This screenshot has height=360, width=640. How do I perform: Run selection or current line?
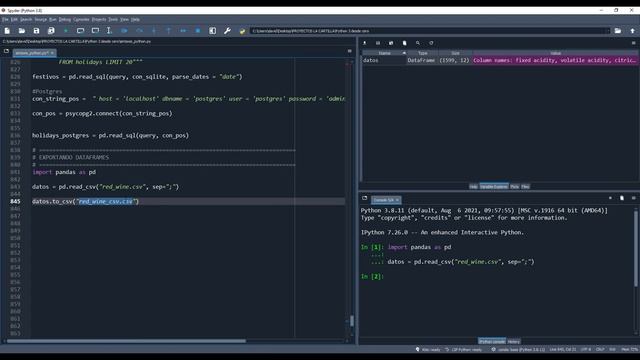[109, 31]
